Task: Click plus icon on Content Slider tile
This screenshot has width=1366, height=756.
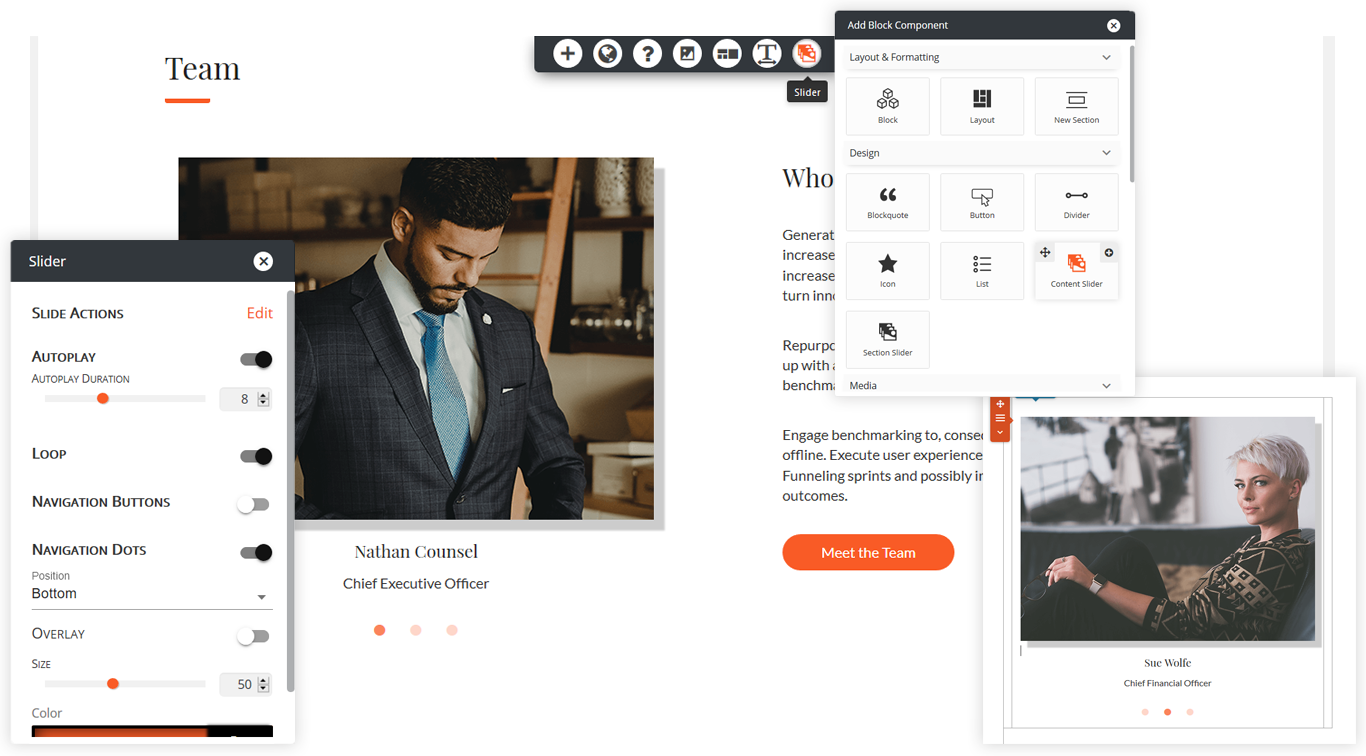Action: (1108, 253)
